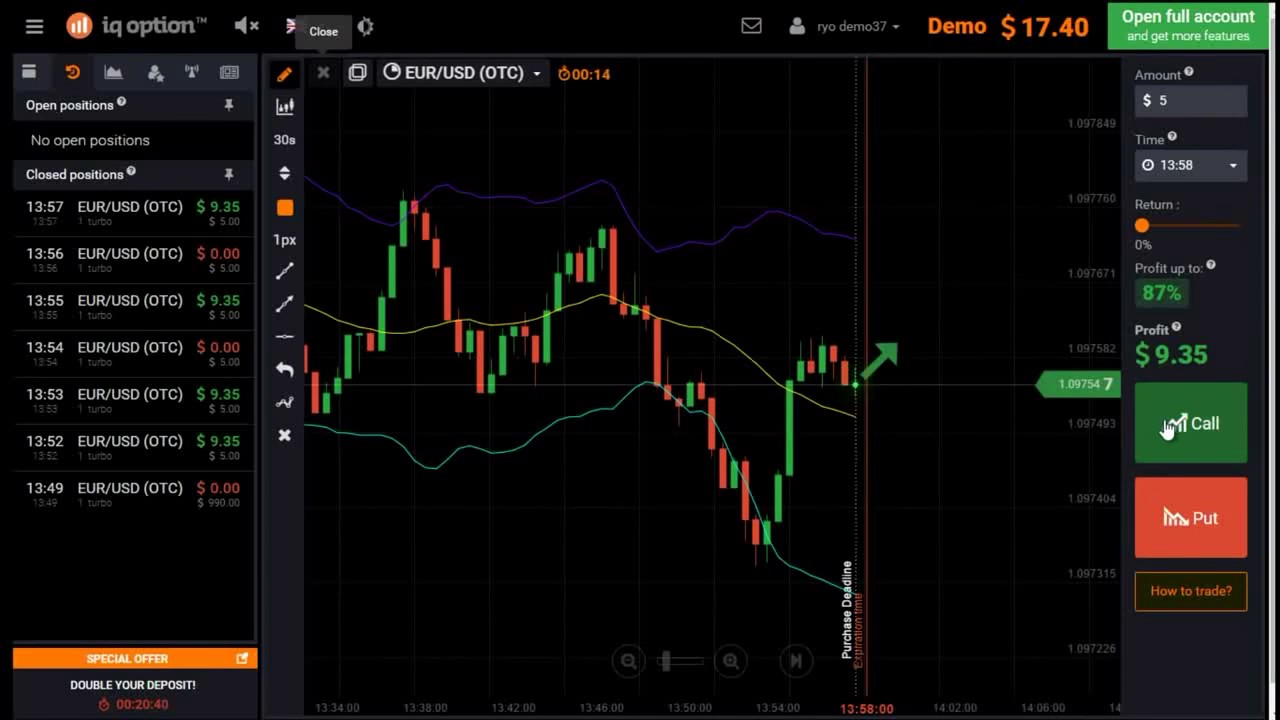
Task: Click the 00:14 countdown timer
Action: pos(584,74)
